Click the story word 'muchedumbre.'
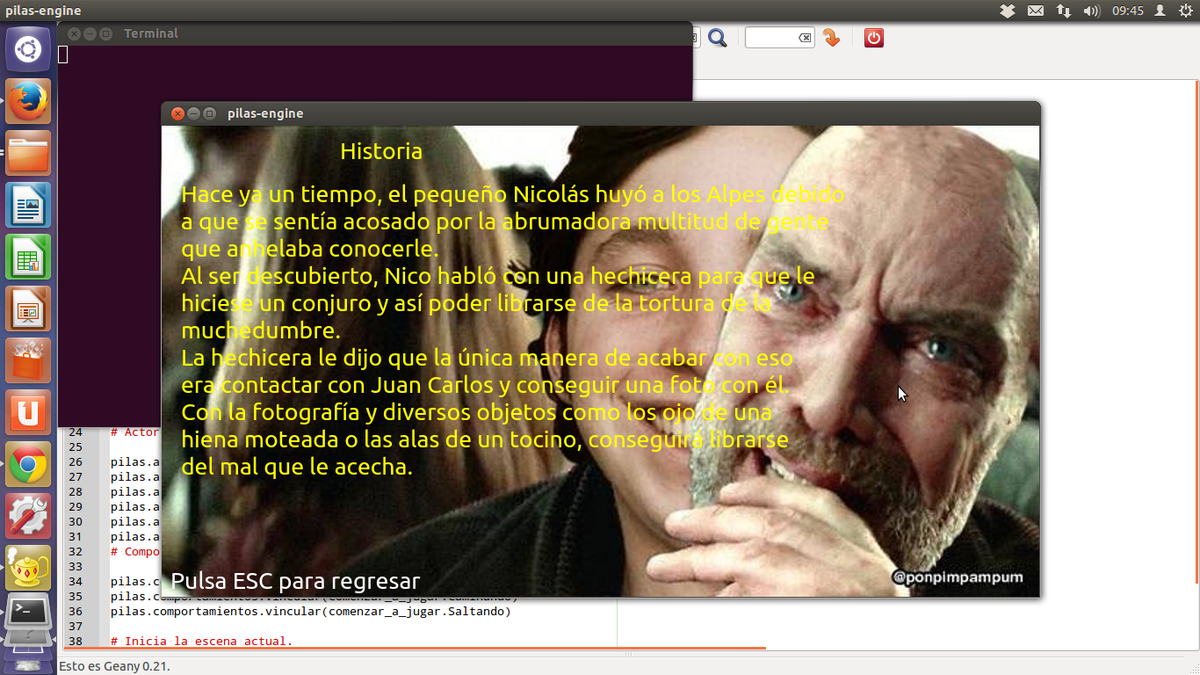This screenshot has width=1200, height=675. [261, 330]
